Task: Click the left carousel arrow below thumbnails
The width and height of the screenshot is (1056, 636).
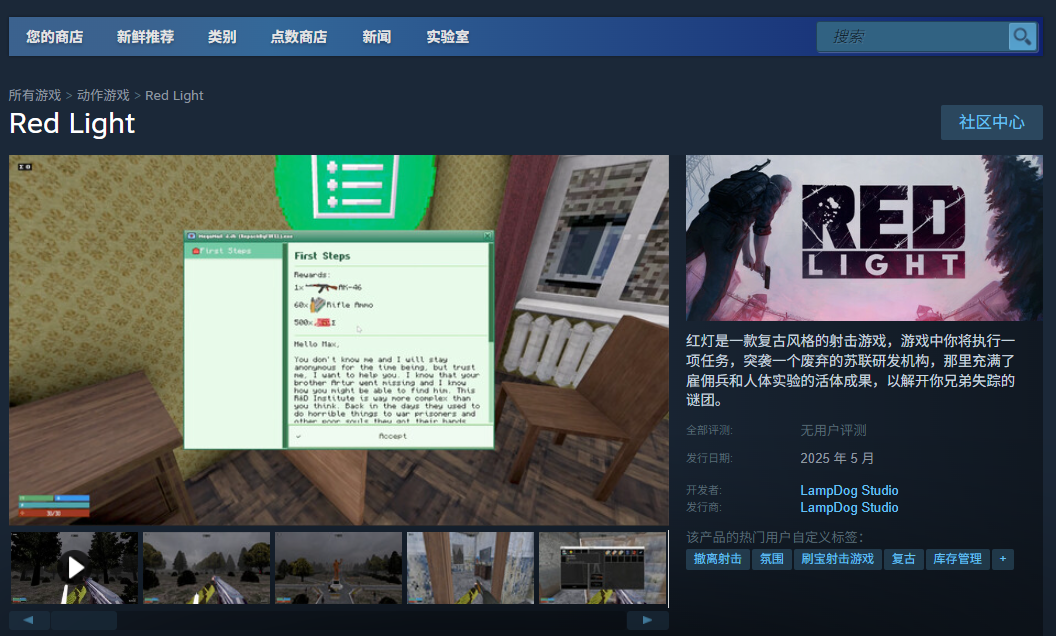Action: (x=25, y=619)
